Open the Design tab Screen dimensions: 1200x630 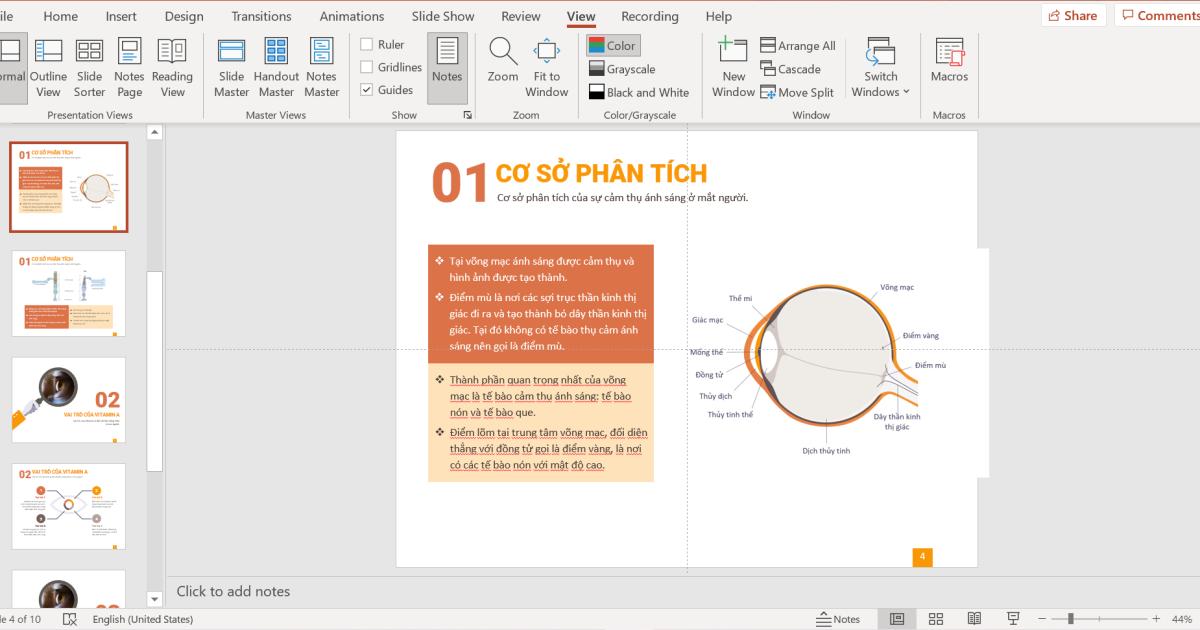(x=184, y=16)
